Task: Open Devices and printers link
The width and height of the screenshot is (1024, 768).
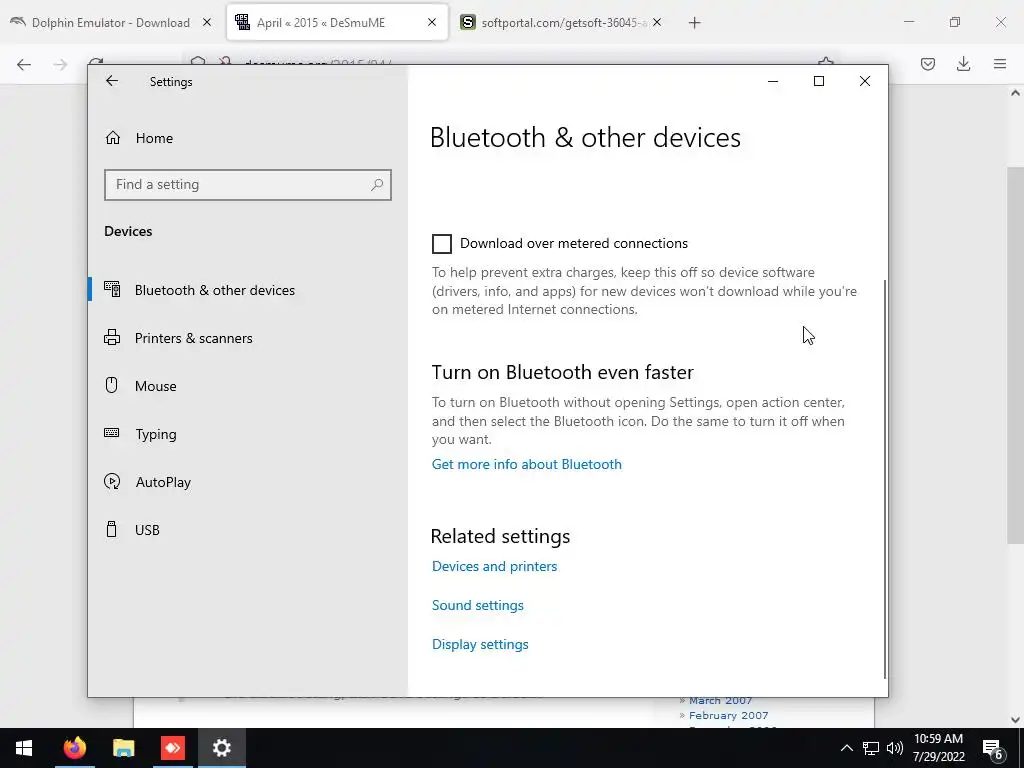Action: pyautogui.click(x=494, y=566)
